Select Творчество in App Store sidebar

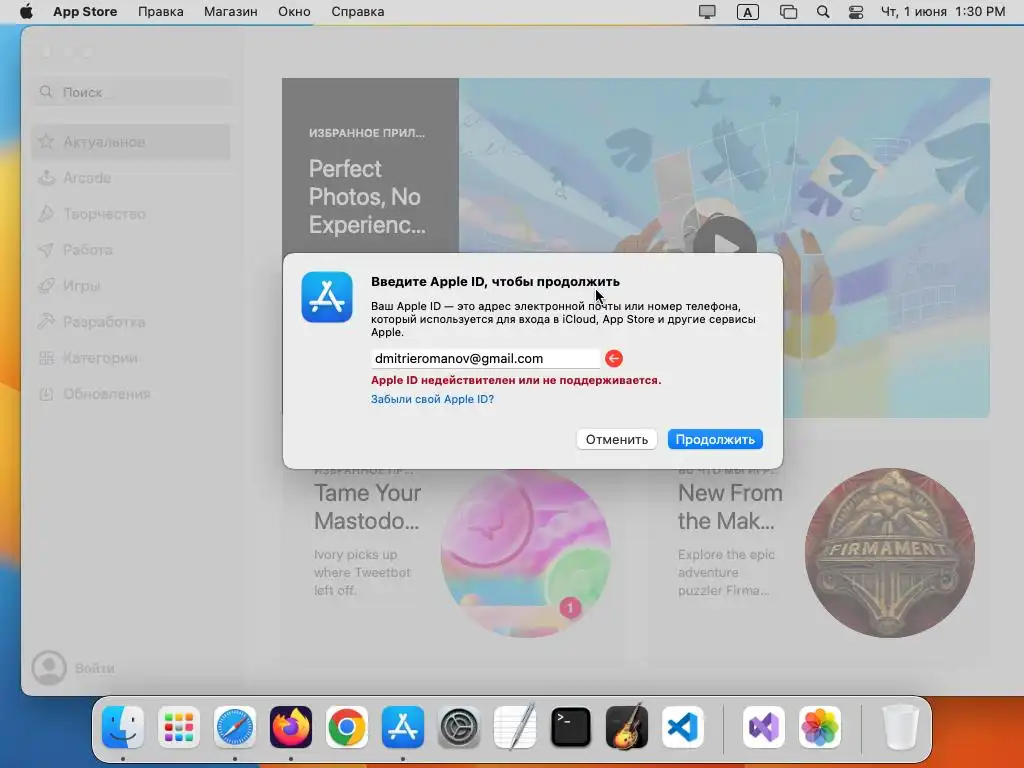pos(131,214)
